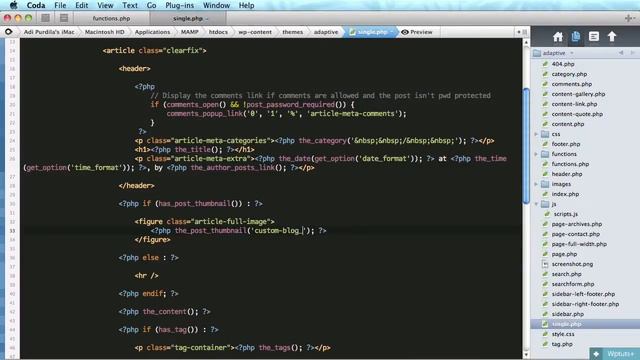Viewport: 640px width, 360px height.
Task: Expand the css folder
Action: [536, 134]
